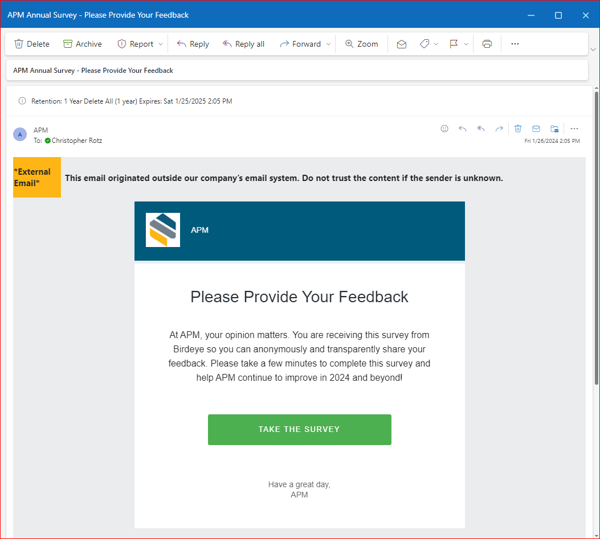The width and height of the screenshot is (600, 539).
Task: Open message header more actions ellipsis
Action: click(574, 129)
